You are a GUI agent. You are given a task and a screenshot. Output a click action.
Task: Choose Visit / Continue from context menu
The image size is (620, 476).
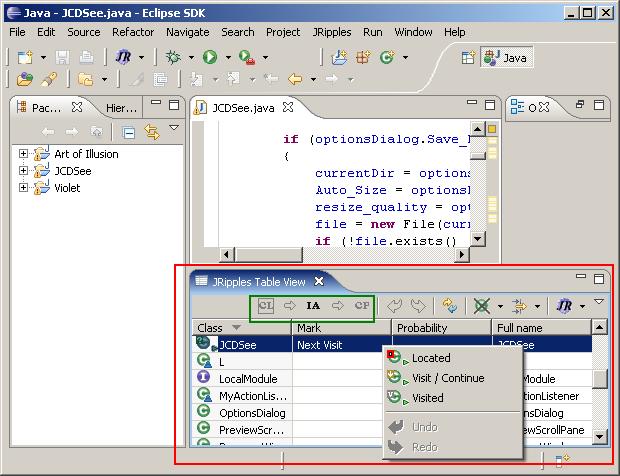pos(453,378)
